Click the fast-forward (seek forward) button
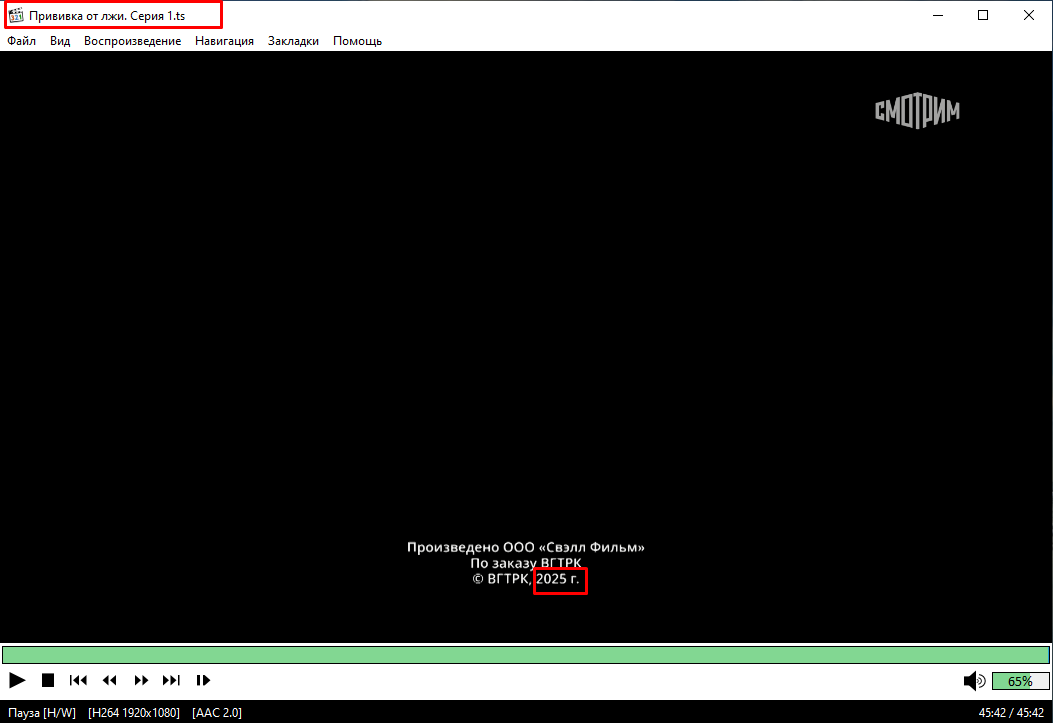 pos(141,680)
